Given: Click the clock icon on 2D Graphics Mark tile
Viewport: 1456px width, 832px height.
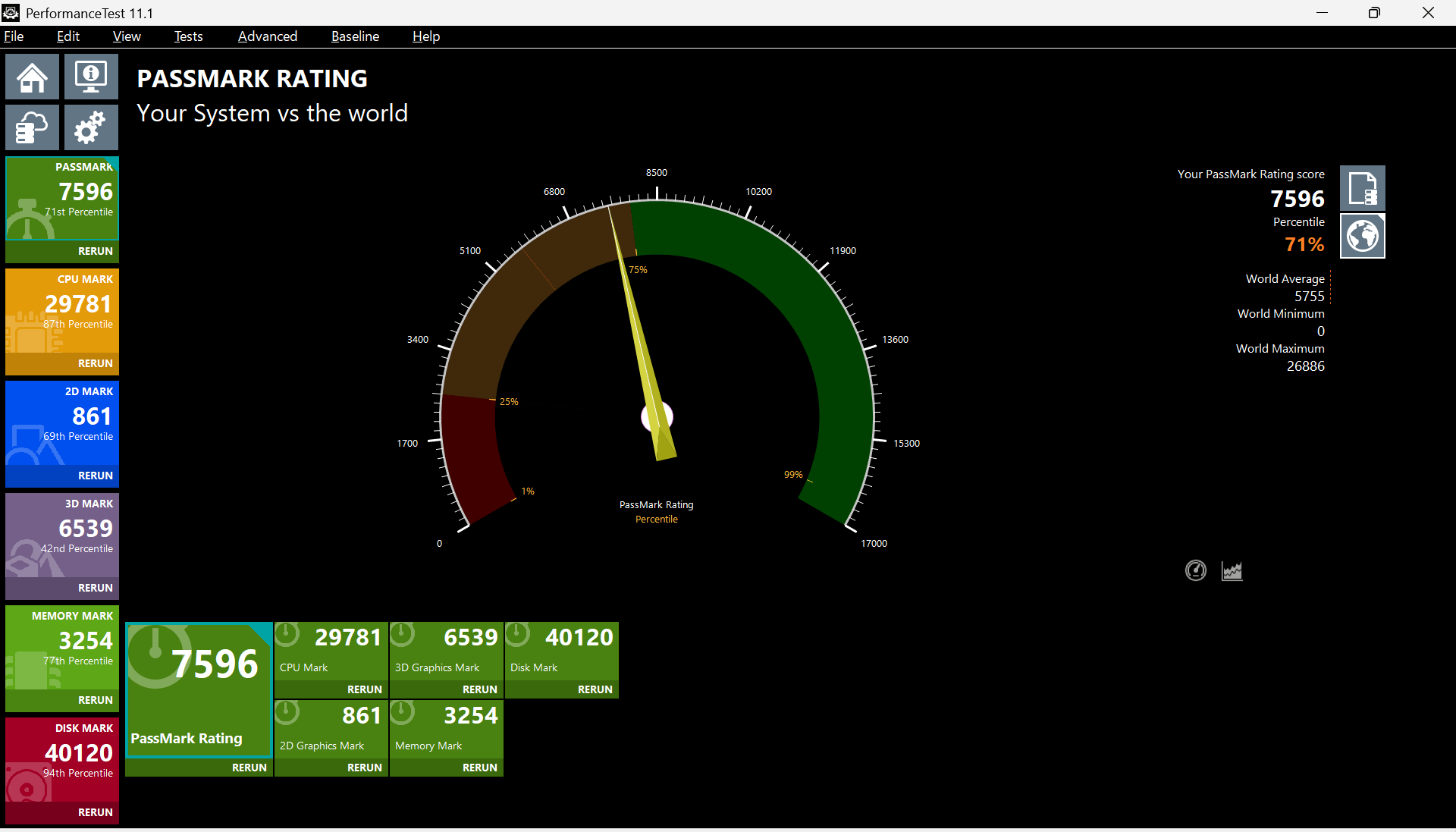Looking at the screenshot, I should click(287, 712).
